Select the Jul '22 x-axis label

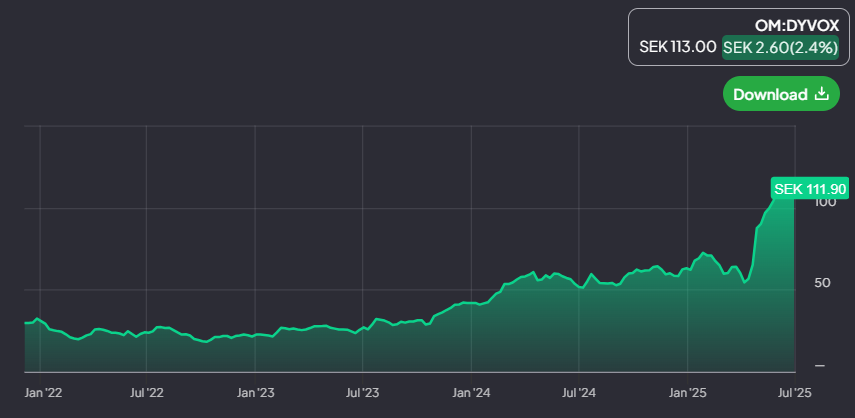(x=147, y=391)
